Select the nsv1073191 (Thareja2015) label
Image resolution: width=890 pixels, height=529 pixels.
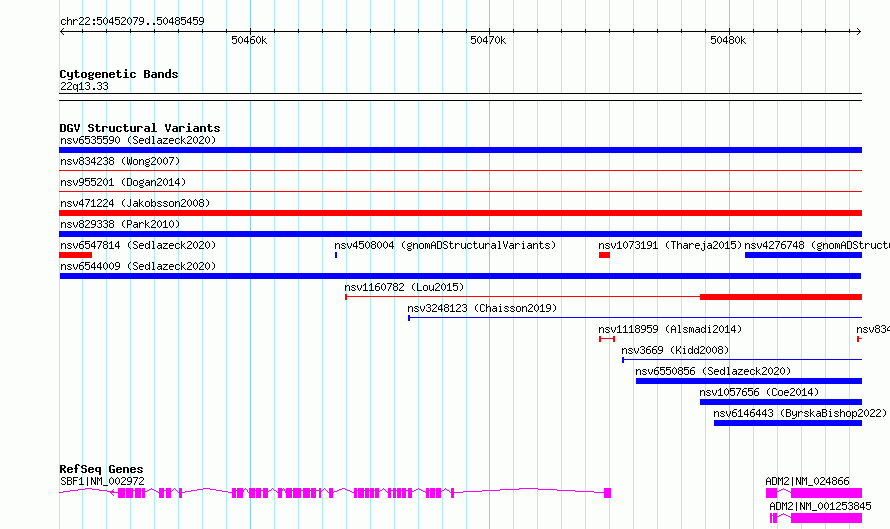(670, 245)
